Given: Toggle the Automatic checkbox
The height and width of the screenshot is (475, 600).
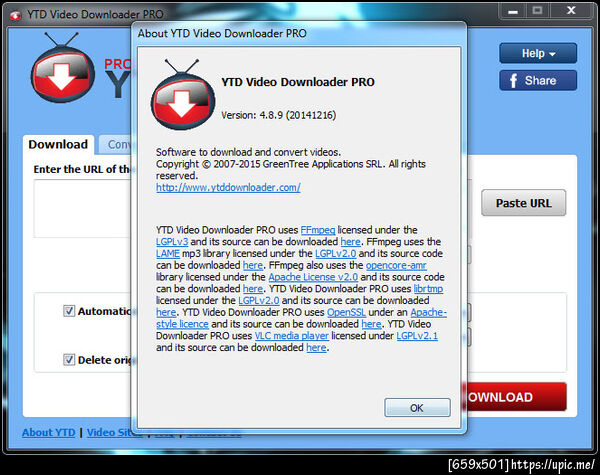Looking at the screenshot, I should 69,311.
